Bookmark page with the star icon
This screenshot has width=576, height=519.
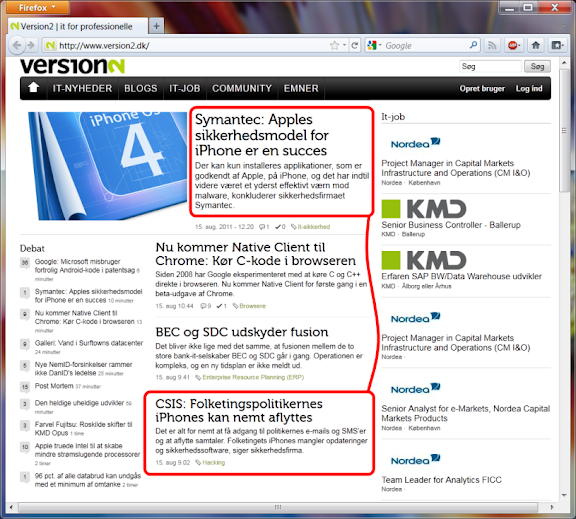(x=334, y=46)
